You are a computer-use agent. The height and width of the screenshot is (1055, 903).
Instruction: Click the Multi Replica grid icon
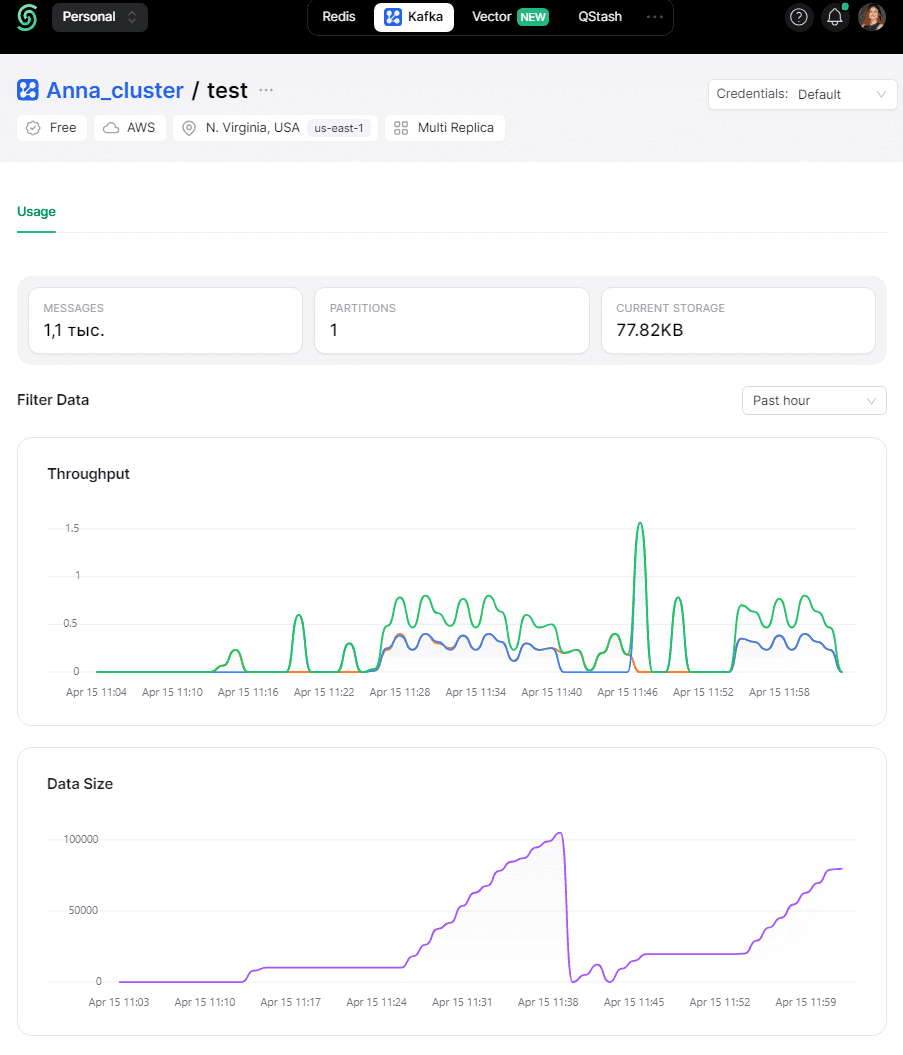point(401,128)
